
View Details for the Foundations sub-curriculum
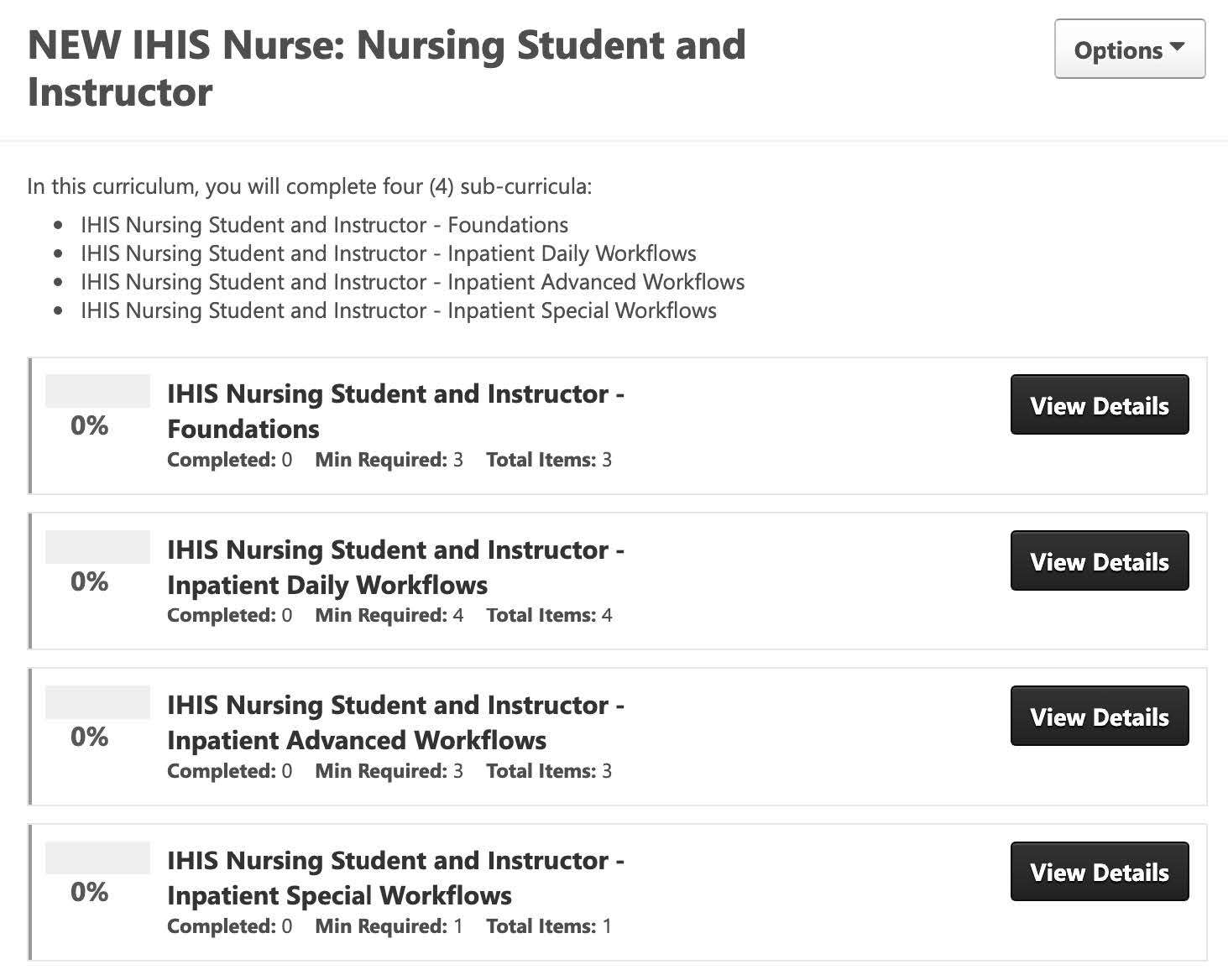tap(1099, 405)
